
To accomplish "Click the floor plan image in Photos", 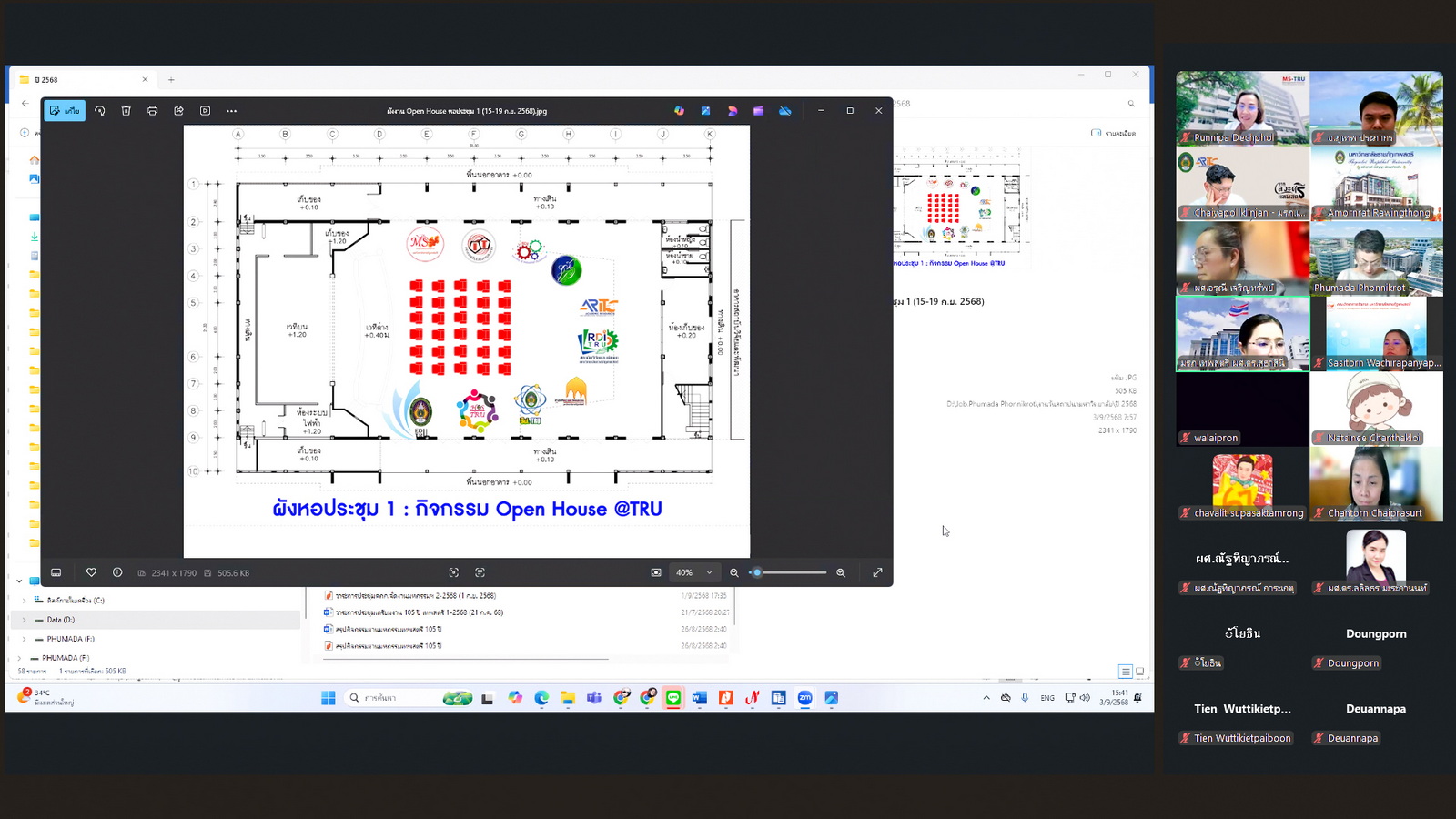I will [x=467, y=340].
